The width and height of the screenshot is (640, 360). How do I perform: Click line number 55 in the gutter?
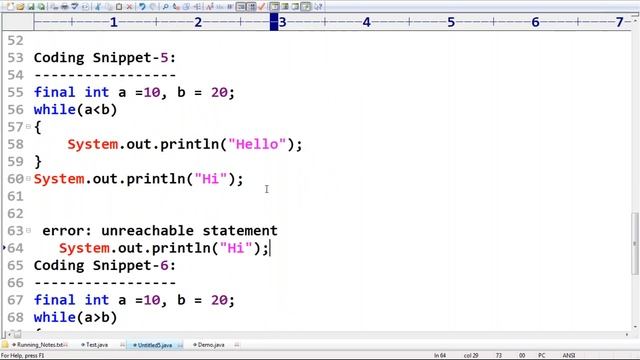(x=16, y=92)
